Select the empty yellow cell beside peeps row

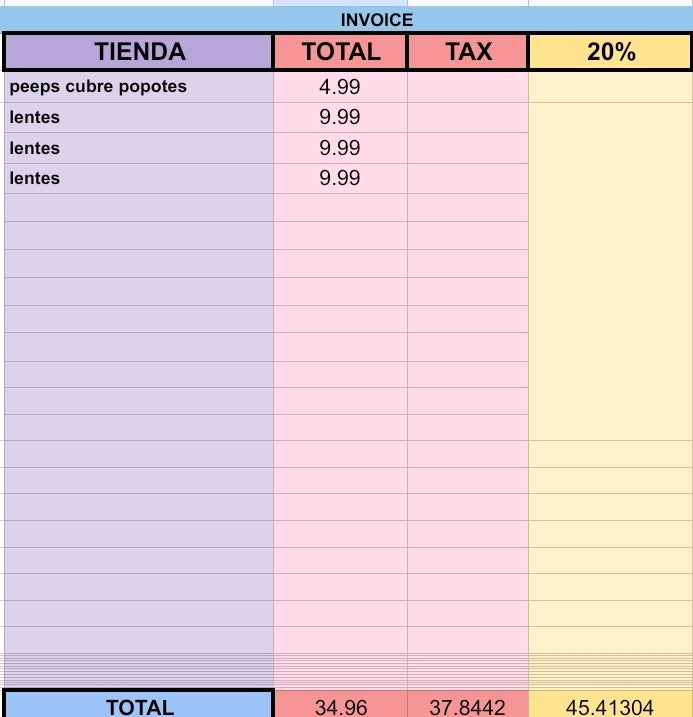point(611,87)
